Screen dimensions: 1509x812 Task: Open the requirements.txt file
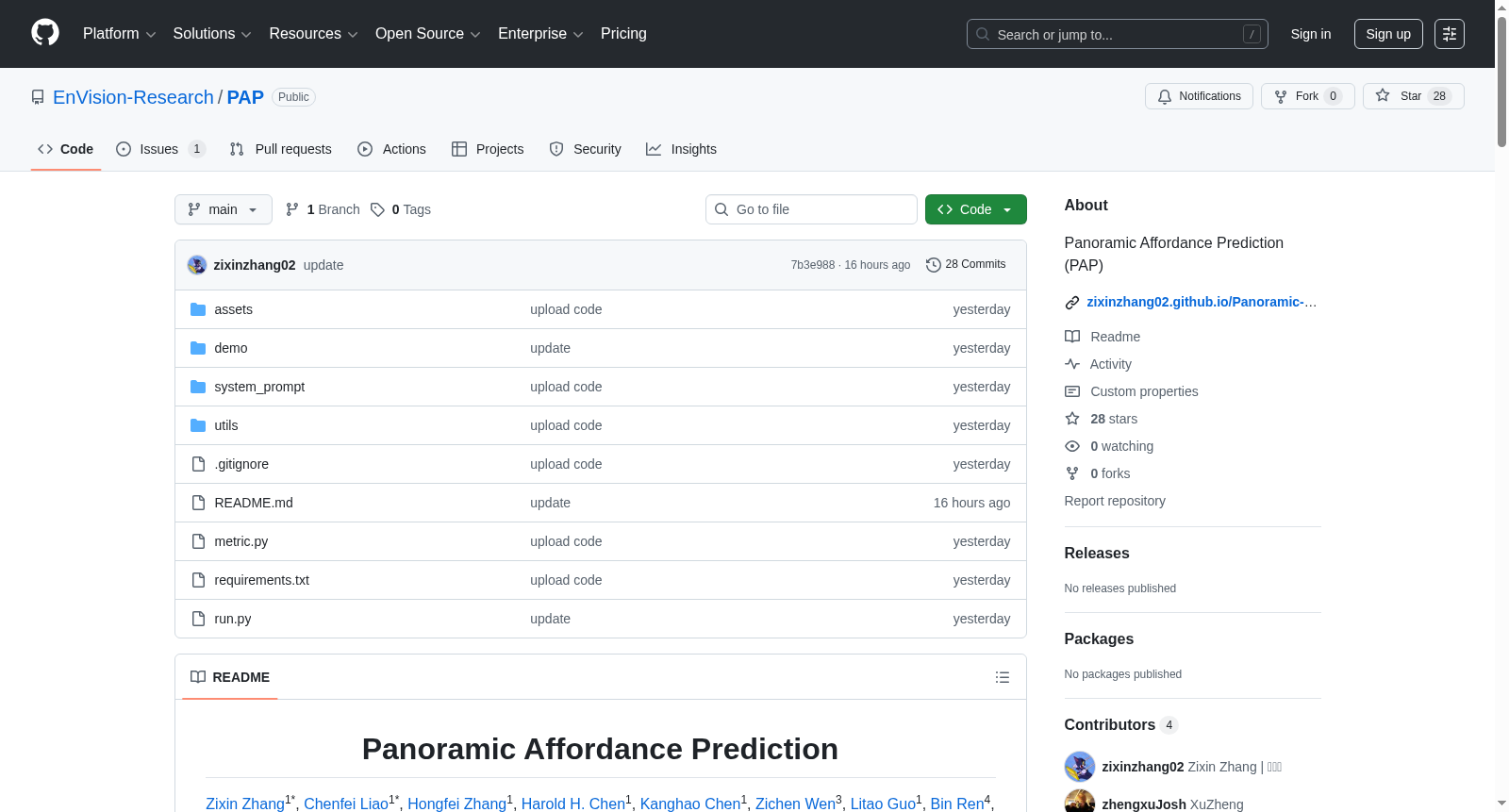[x=262, y=580]
